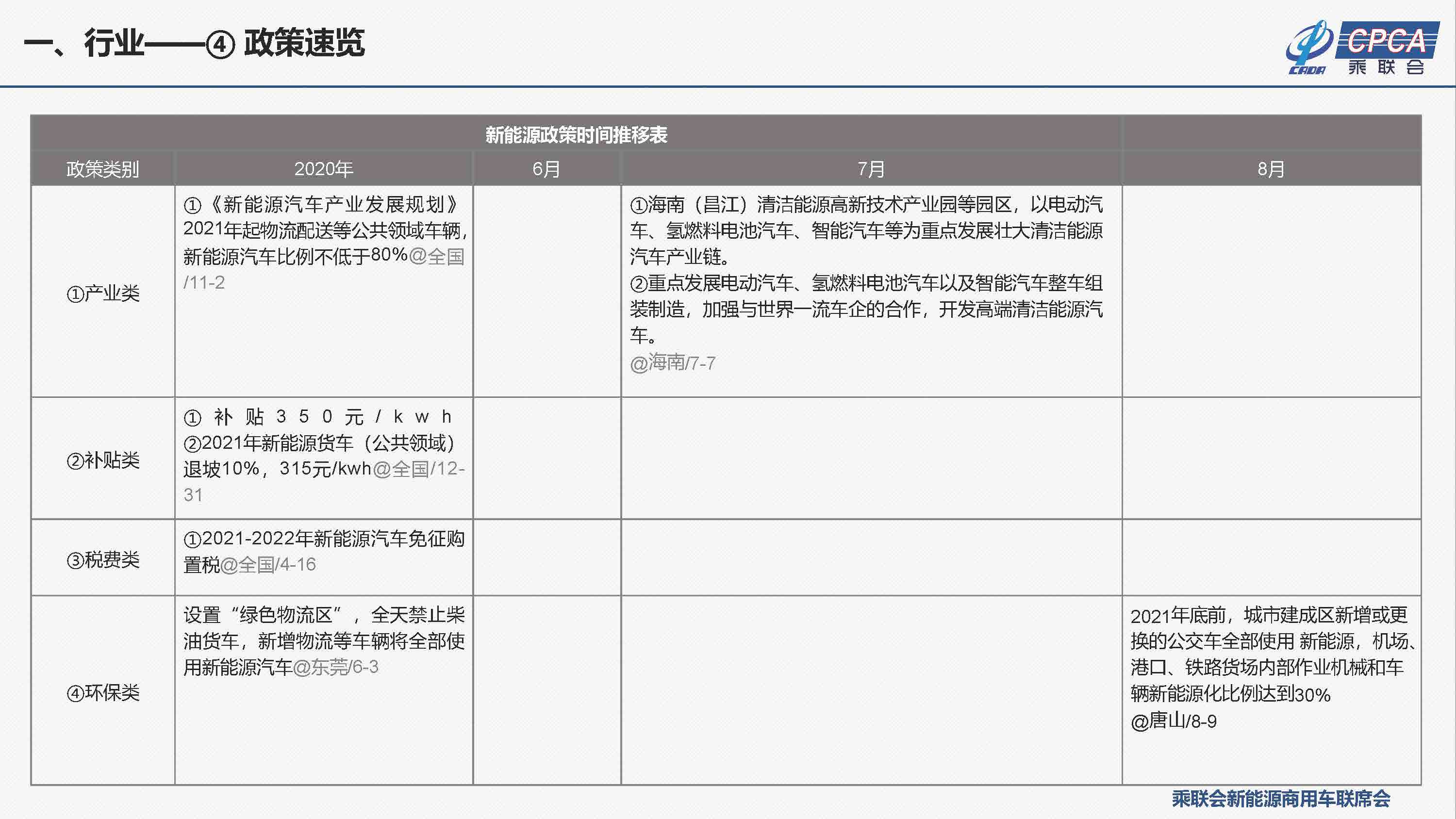Click the @唐山/8-9 source tag
This screenshot has width=1456, height=819.
tap(1174, 721)
